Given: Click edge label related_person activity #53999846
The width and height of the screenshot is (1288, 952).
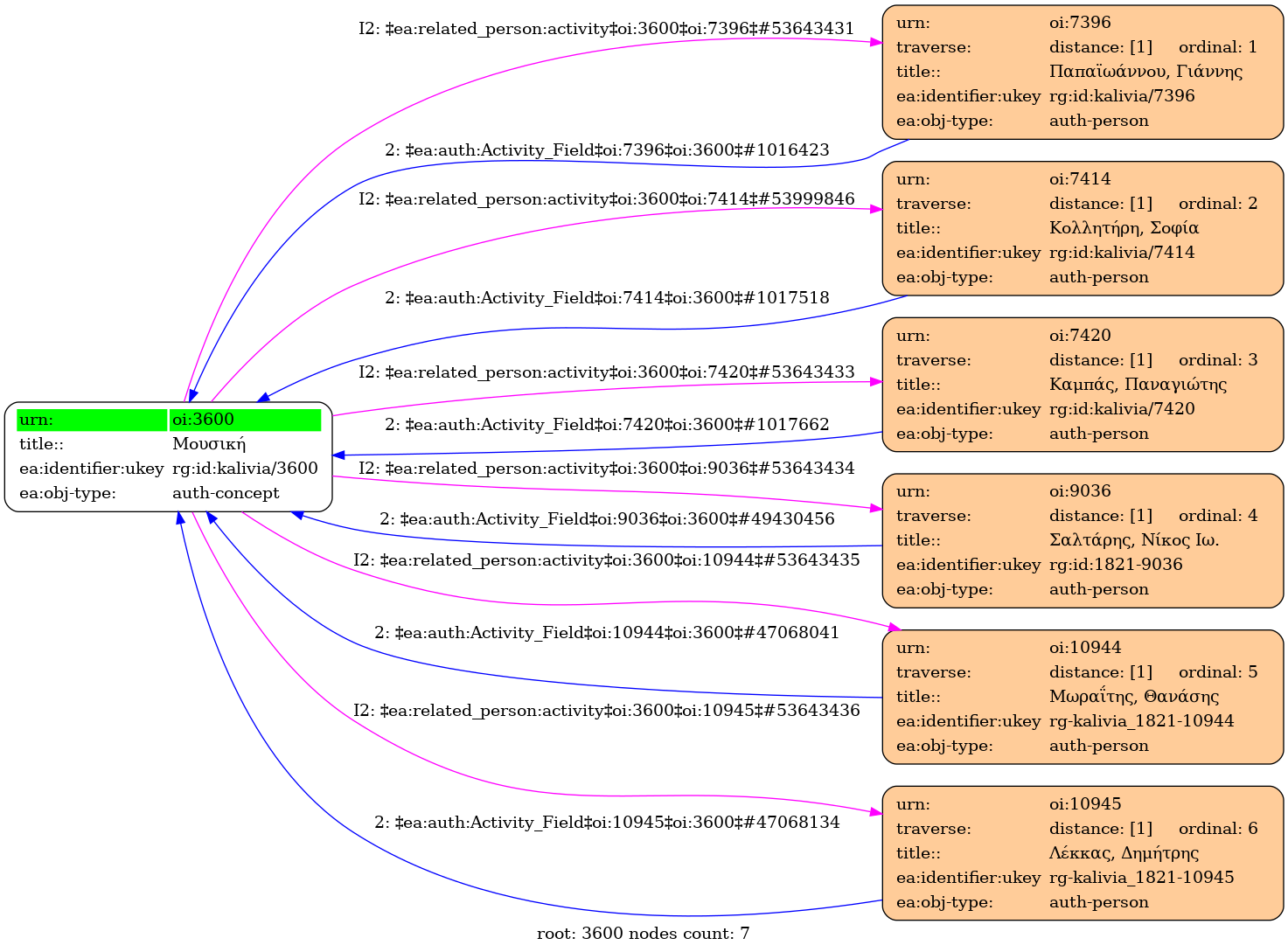Looking at the screenshot, I should click(606, 199).
